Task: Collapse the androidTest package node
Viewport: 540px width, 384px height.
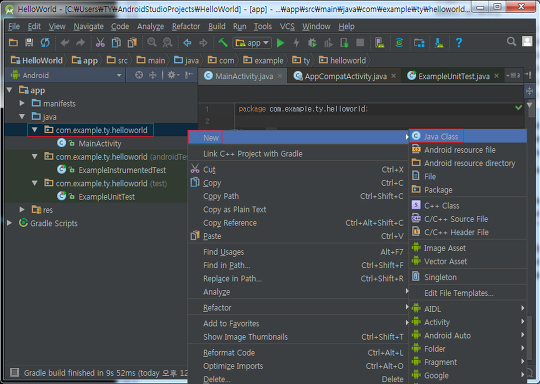Action: (35, 156)
